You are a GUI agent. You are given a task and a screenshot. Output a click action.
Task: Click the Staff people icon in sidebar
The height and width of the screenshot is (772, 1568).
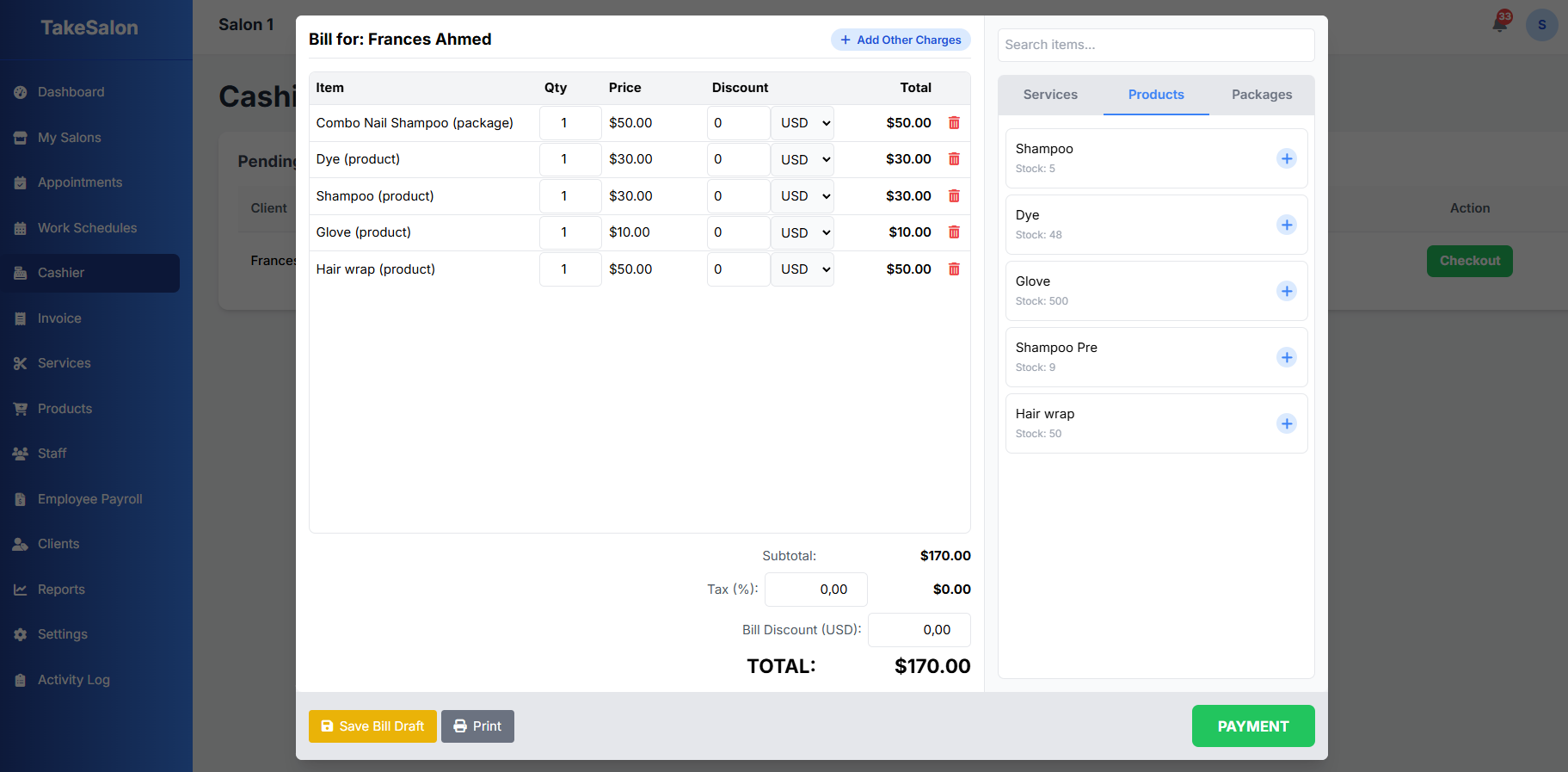(21, 454)
